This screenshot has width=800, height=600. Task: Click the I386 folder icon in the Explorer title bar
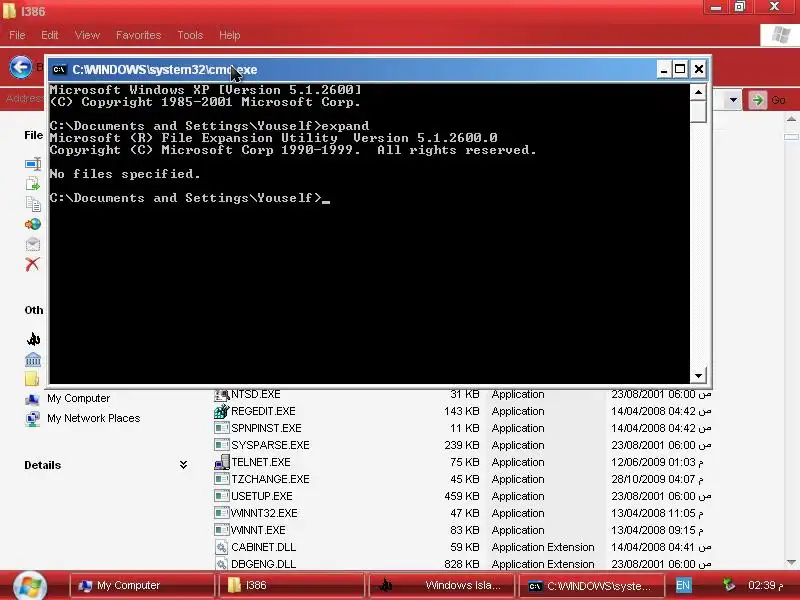tap(9, 11)
